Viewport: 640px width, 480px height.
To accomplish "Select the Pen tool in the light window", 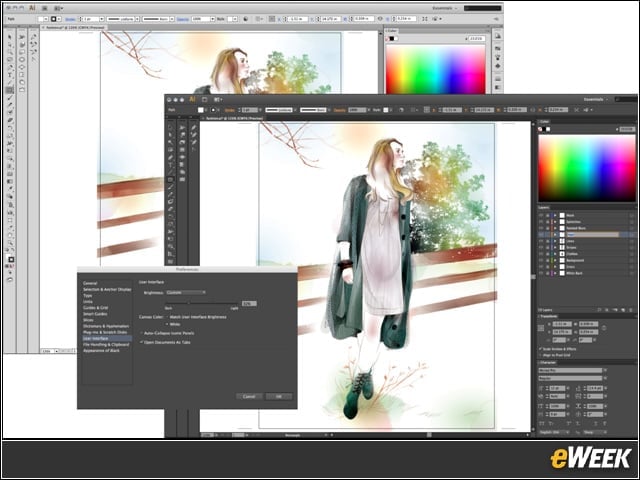I will (10, 68).
